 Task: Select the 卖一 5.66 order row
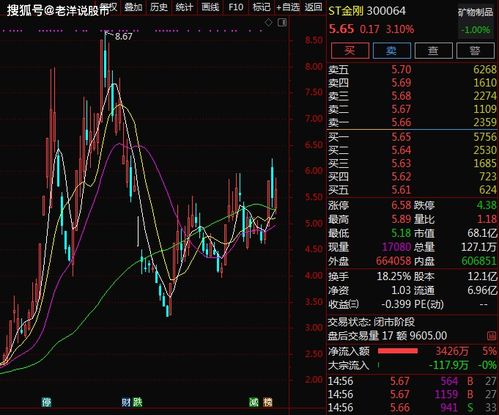412,122
